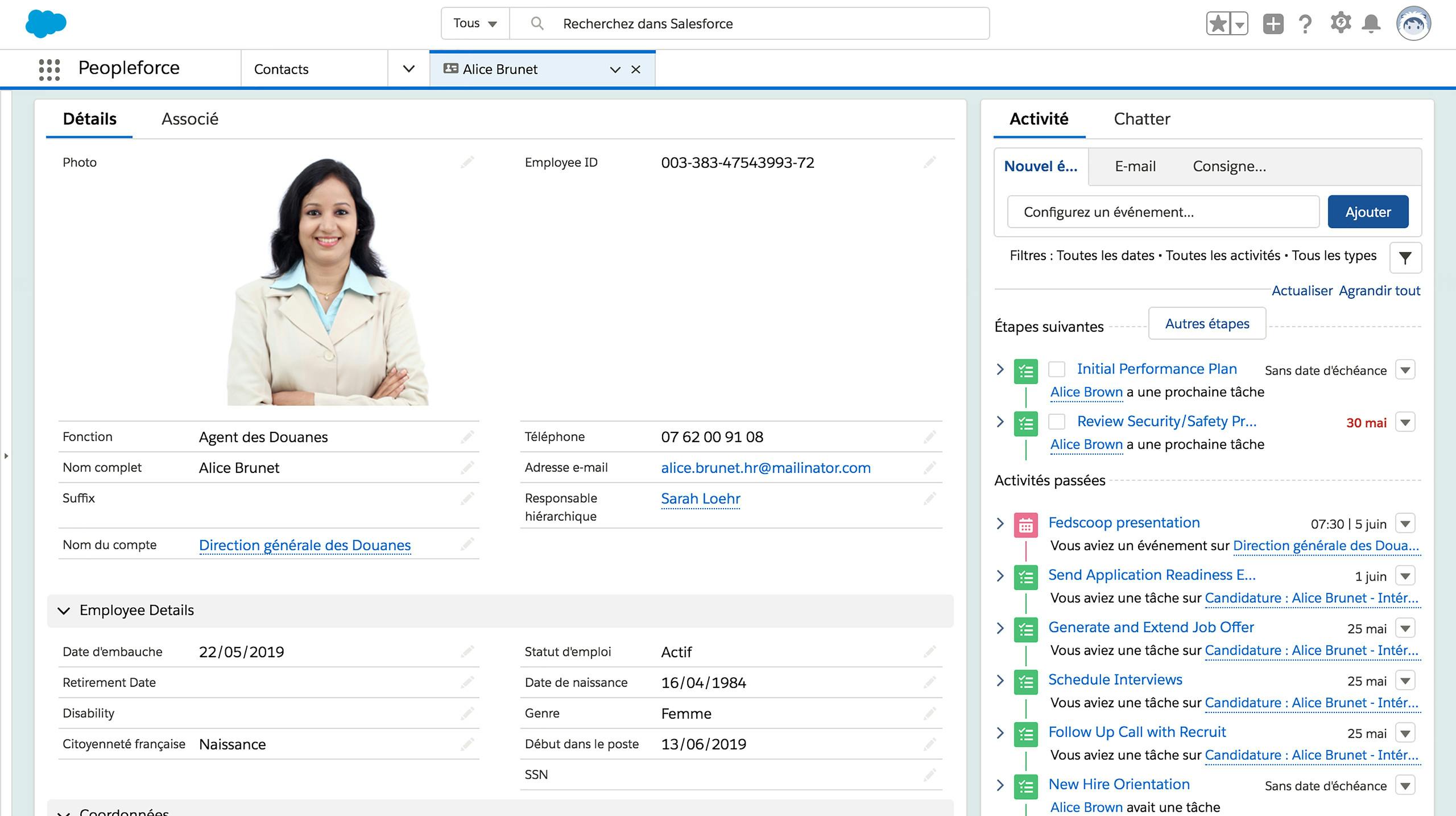Click the Fedscoop presentation event calendar icon

click(x=1026, y=526)
